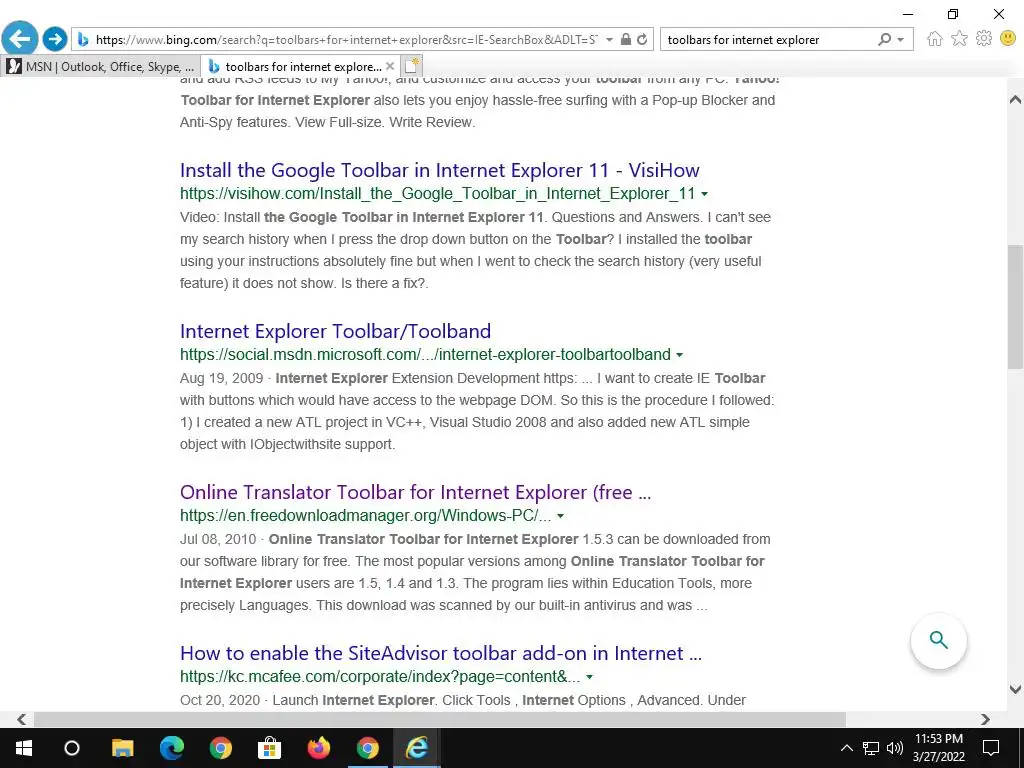Switch to the running Chrome window icon

point(368,748)
